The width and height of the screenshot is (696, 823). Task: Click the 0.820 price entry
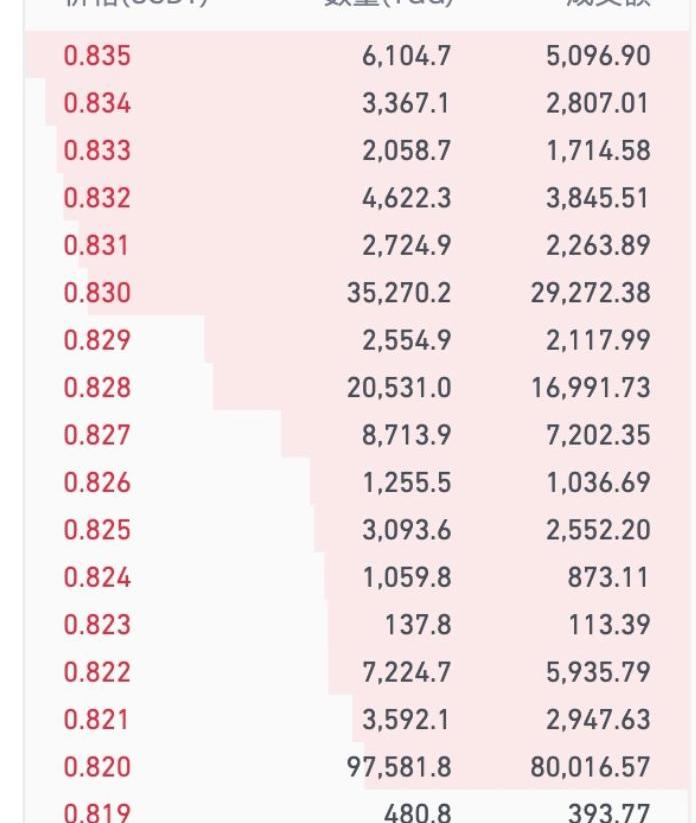[x=97, y=766]
